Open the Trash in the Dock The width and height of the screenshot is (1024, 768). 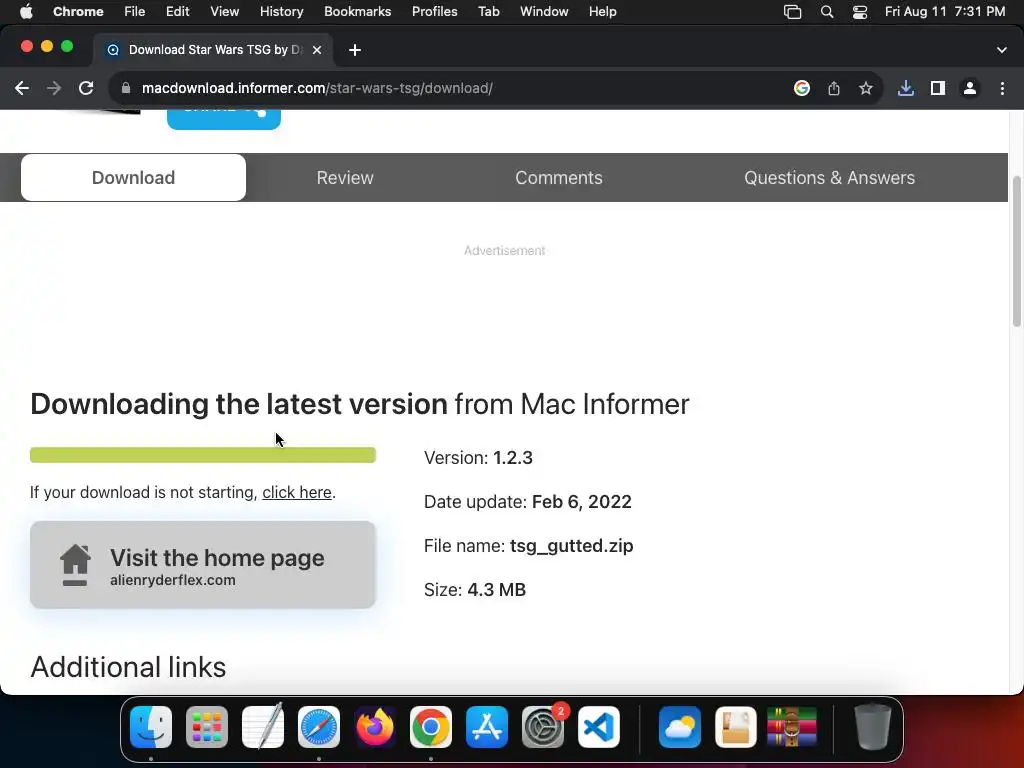tap(872, 727)
